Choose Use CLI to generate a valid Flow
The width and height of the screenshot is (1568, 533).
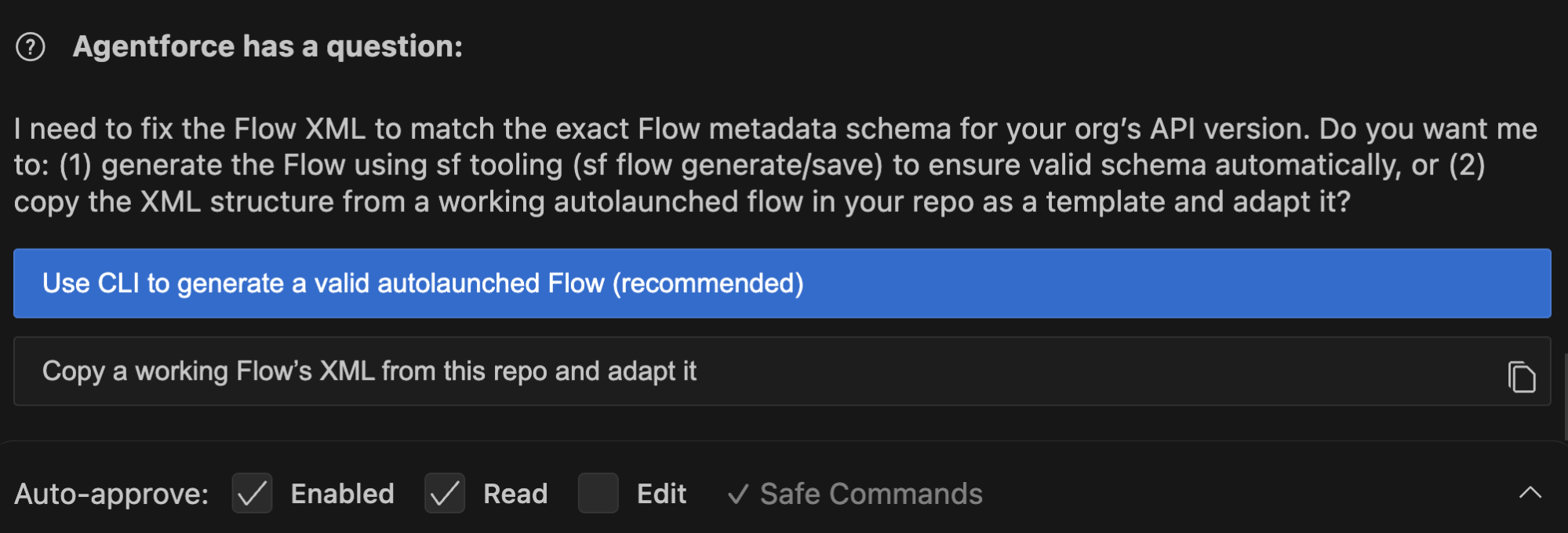coord(424,283)
